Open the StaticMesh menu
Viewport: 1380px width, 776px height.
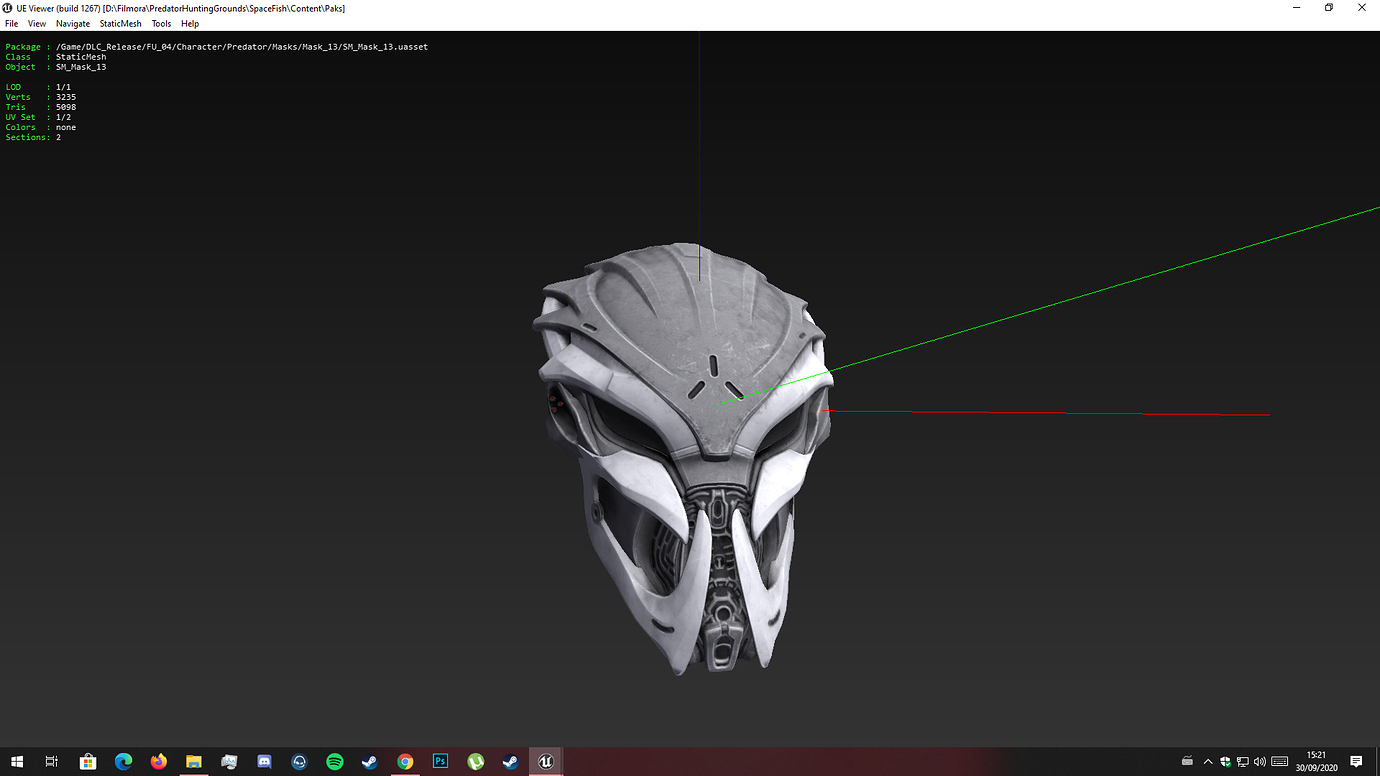120,23
